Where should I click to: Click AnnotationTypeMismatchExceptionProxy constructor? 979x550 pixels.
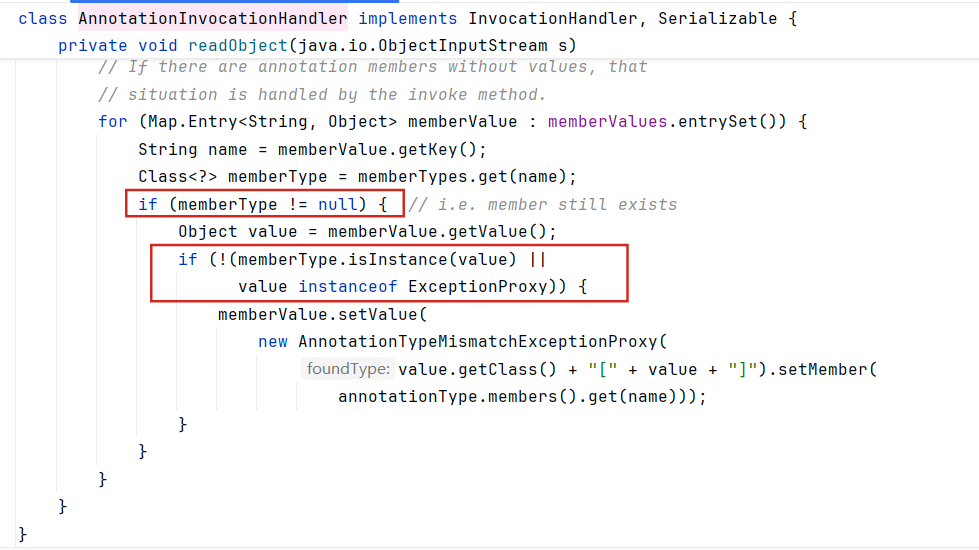478,341
